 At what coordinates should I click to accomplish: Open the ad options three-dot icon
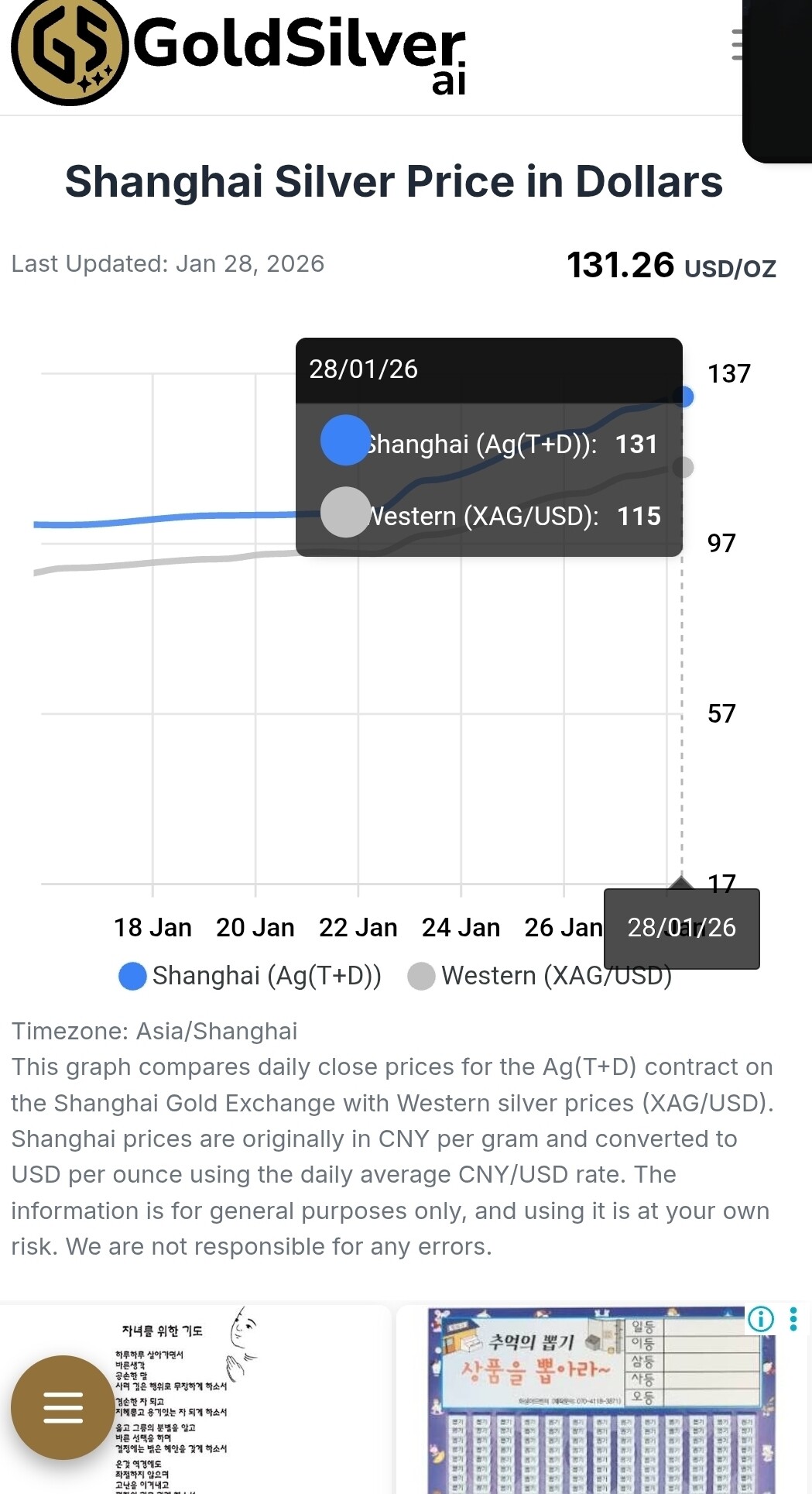pyautogui.click(x=793, y=1318)
